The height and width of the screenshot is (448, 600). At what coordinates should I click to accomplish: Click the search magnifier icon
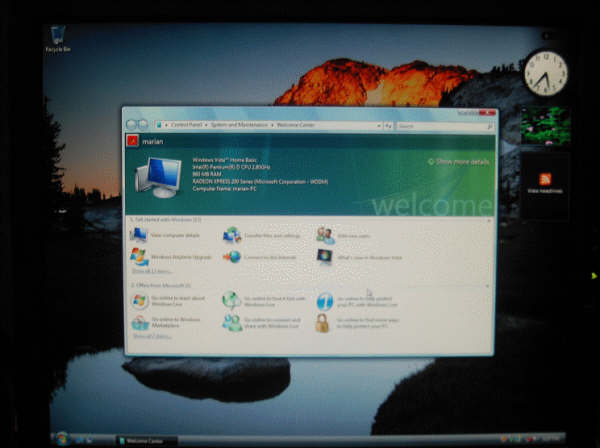pos(489,126)
